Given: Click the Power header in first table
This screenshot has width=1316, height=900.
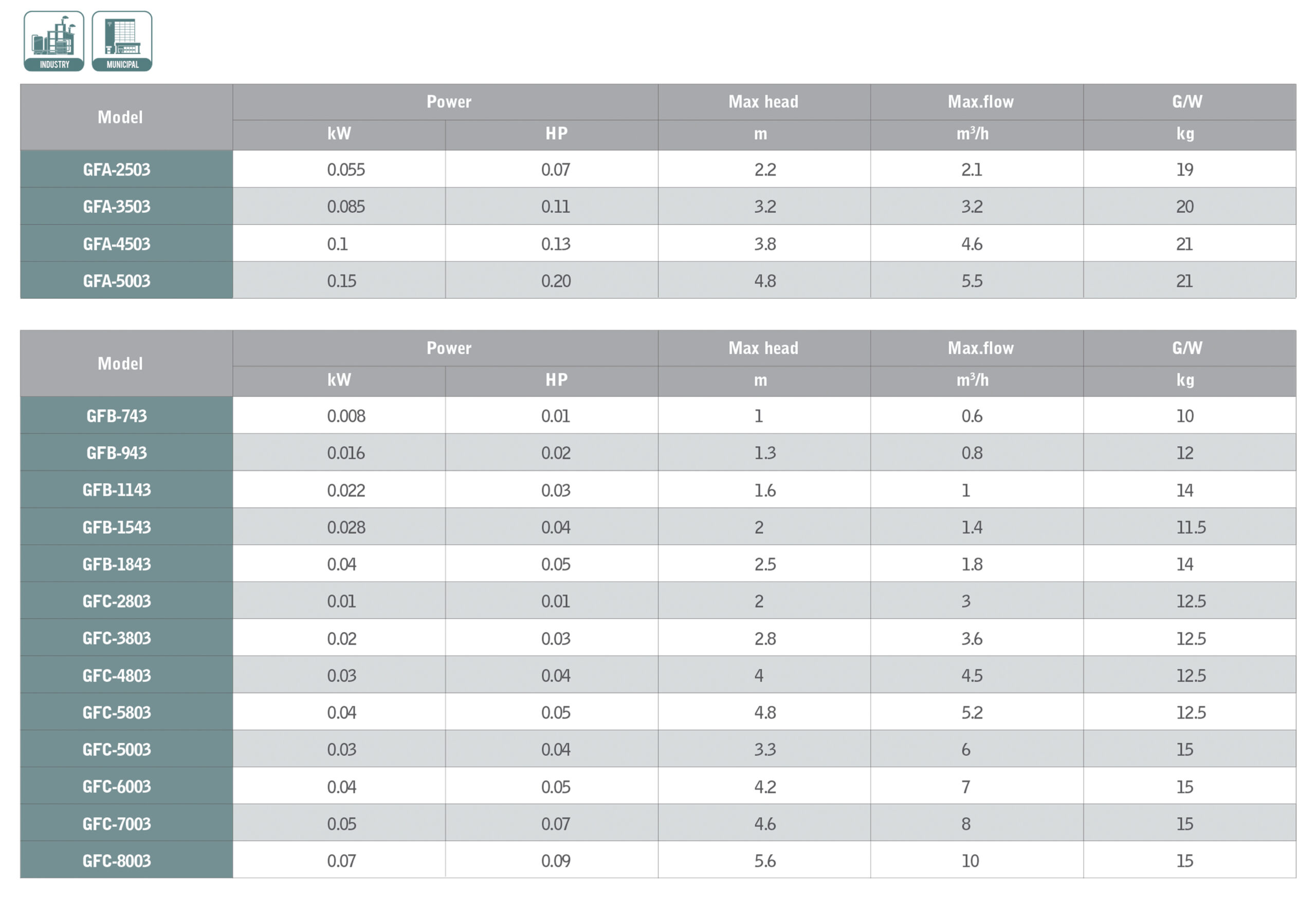Looking at the screenshot, I should click(448, 102).
